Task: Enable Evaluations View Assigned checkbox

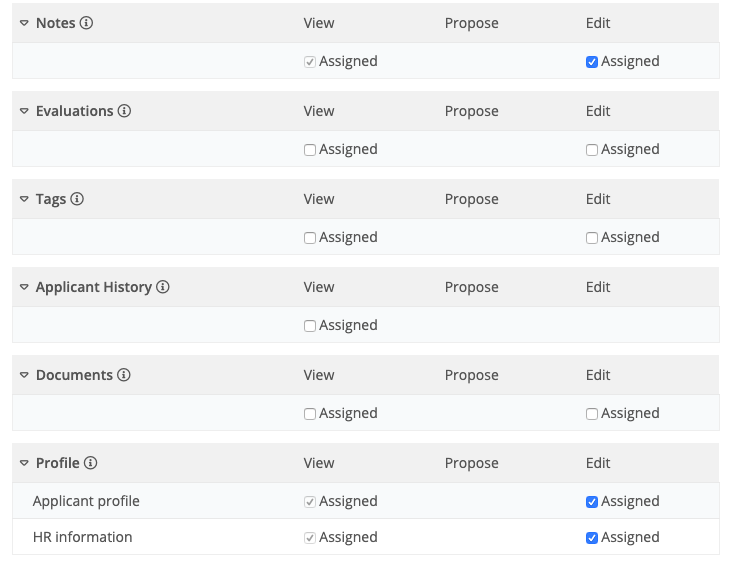Action: [310, 150]
